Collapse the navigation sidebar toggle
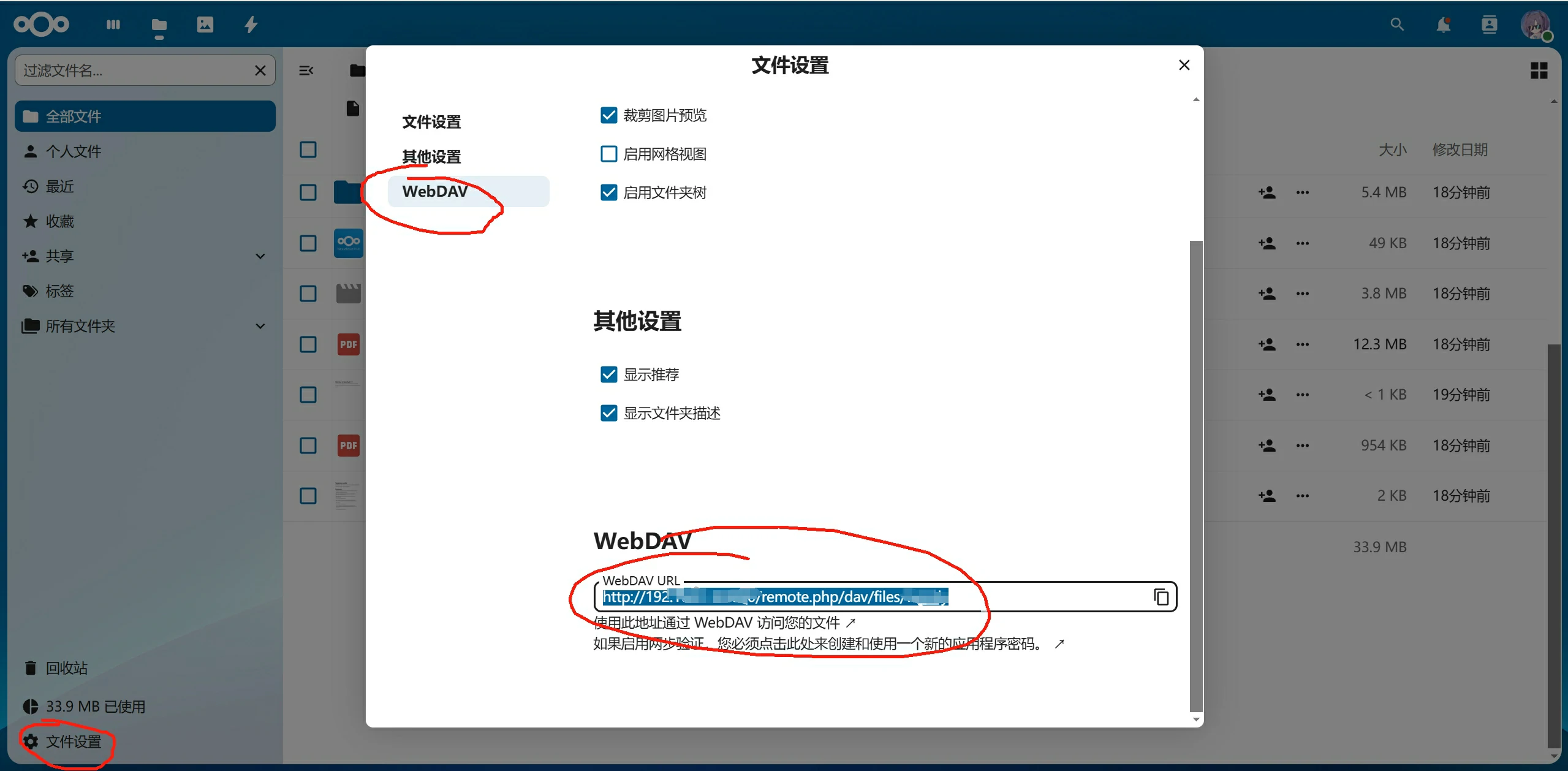The height and width of the screenshot is (771, 1568). 306,70
